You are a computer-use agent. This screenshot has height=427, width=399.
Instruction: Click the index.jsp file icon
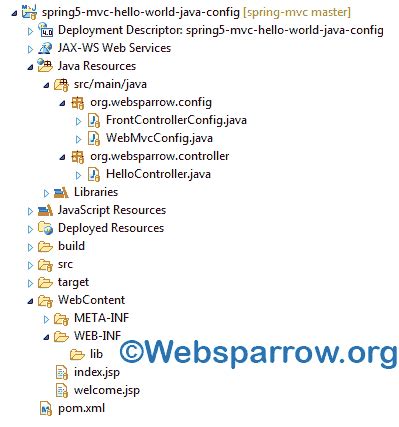point(62,373)
